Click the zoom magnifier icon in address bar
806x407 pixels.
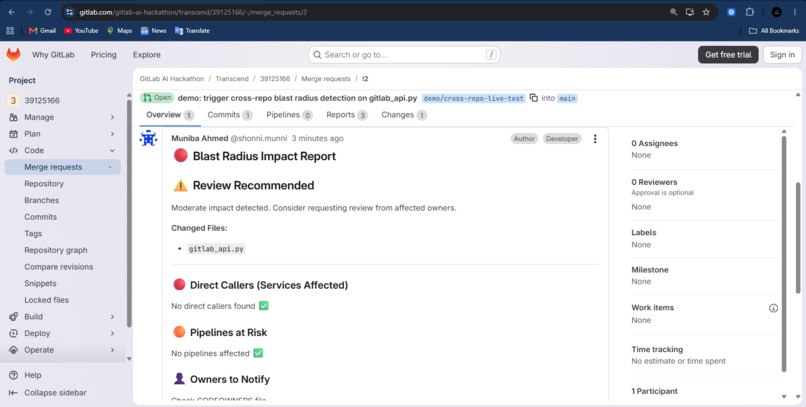[x=673, y=12]
